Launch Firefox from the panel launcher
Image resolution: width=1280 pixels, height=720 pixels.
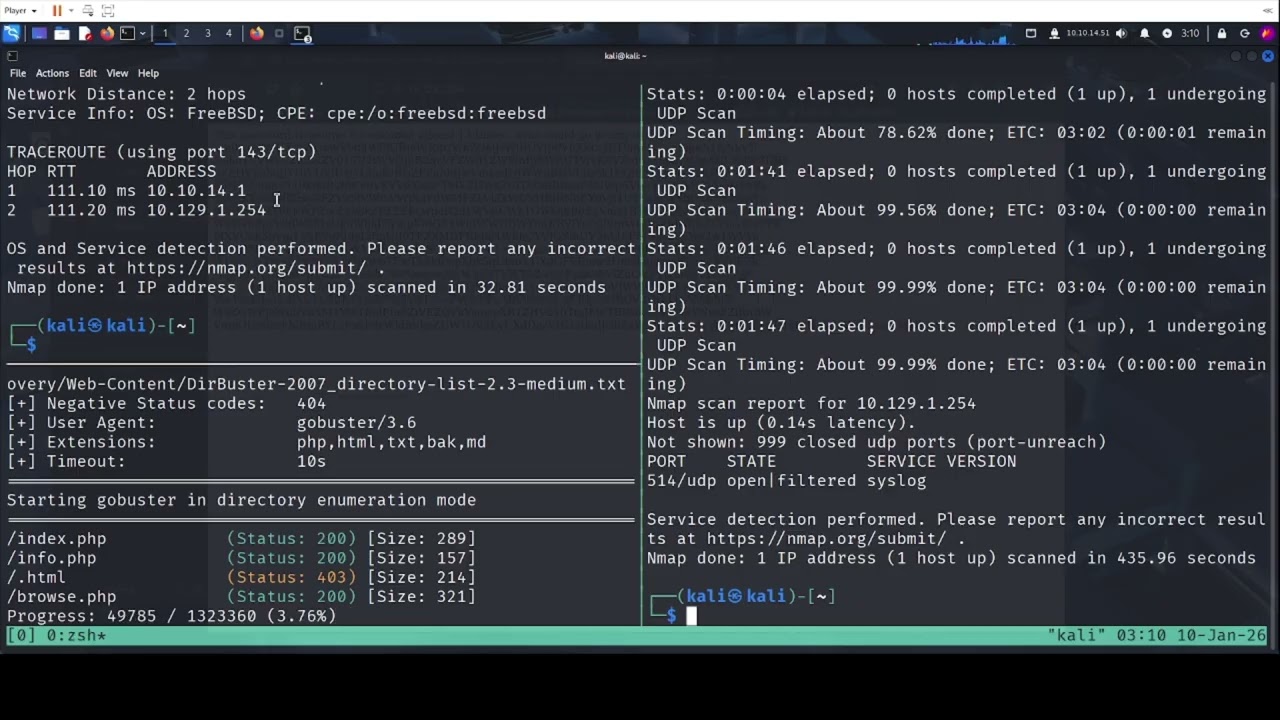pyautogui.click(x=107, y=33)
